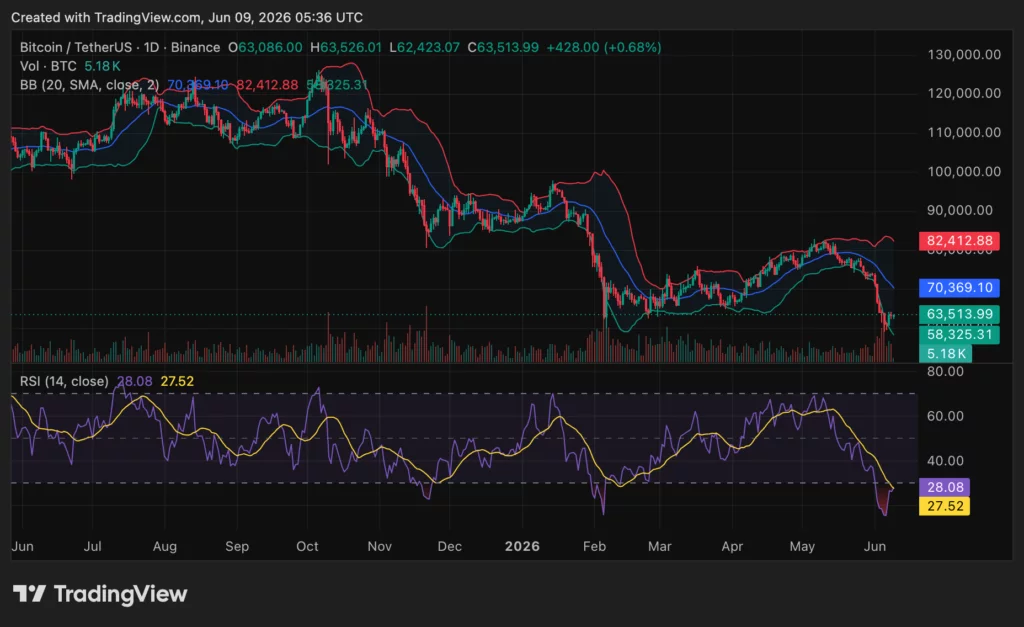Click the Nov label on time axis
Image resolution: width=1024 pixels, height=627 pixels.
[379, 546]
